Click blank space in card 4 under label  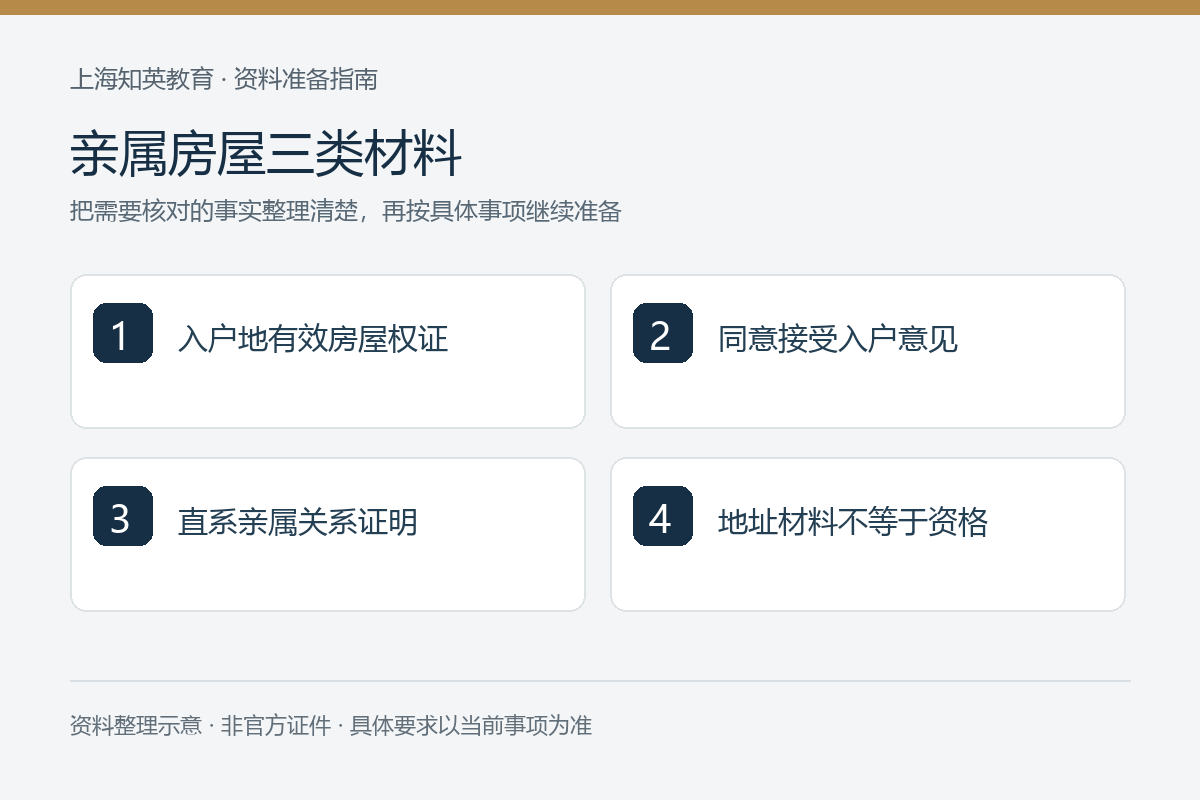pyautogui.click(x=868, y=578)
